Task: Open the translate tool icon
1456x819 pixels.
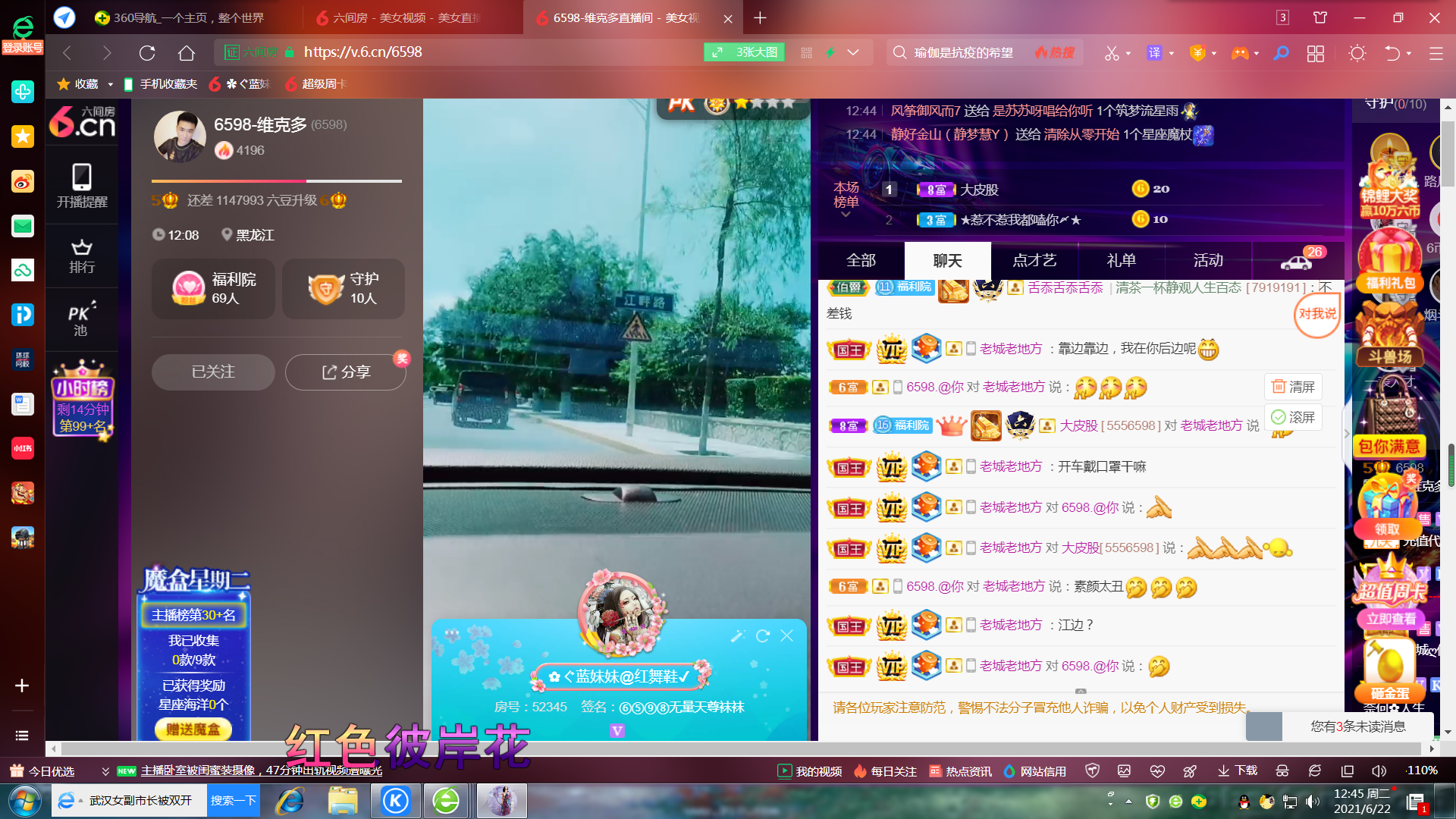Action: pos(1154,53)
